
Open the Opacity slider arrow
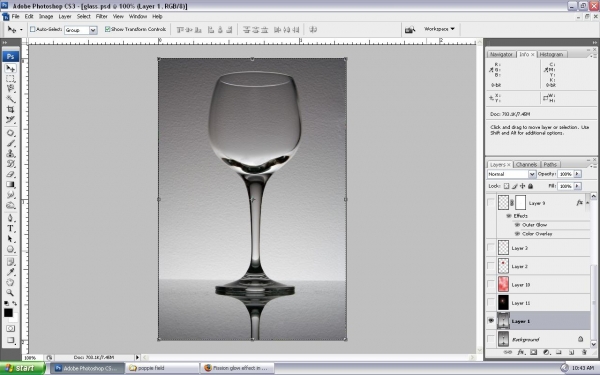(577, 174)
